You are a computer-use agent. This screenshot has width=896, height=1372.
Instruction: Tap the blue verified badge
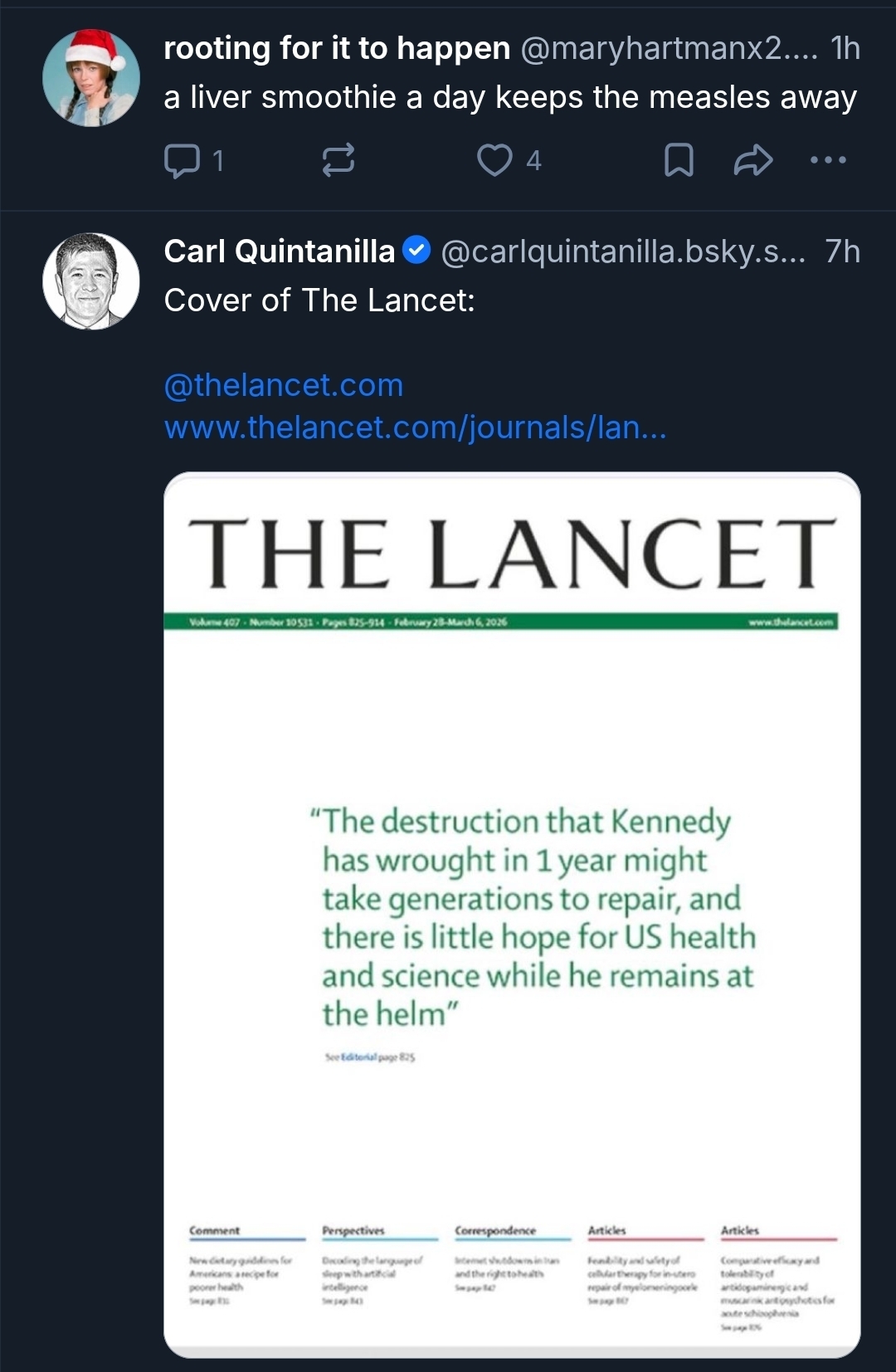[416, 250]
